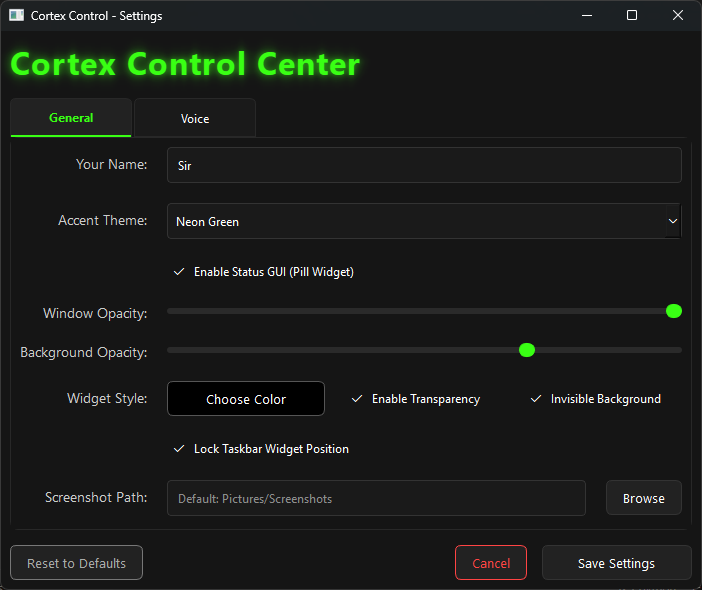This screenshot has height=590, width=702.
Task: Close the Settings window
Action: (x=677, y=16)
